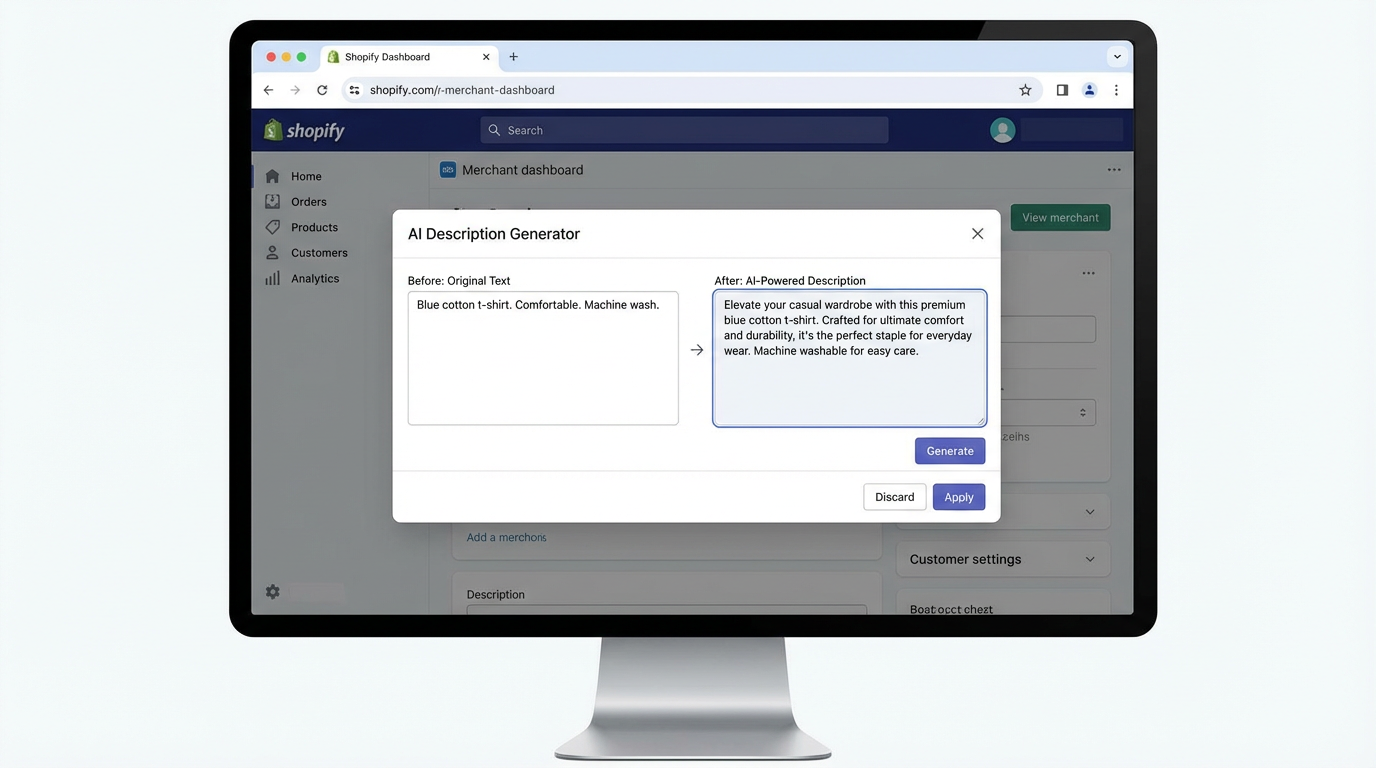The height and width of the screenshot is (768, 1376).
Task: Click the browser bookmark star
Action: (x=1025, y=89)
